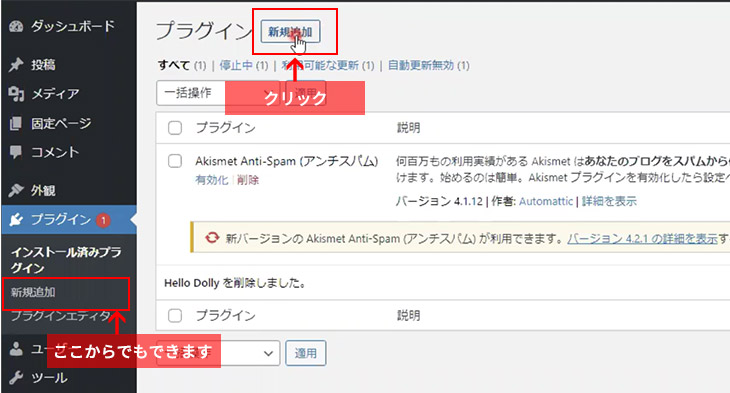This screenshot has width=730, height=393.
Task: Click the Hello Dolly を削除しました message
Action: pos(235,283)
